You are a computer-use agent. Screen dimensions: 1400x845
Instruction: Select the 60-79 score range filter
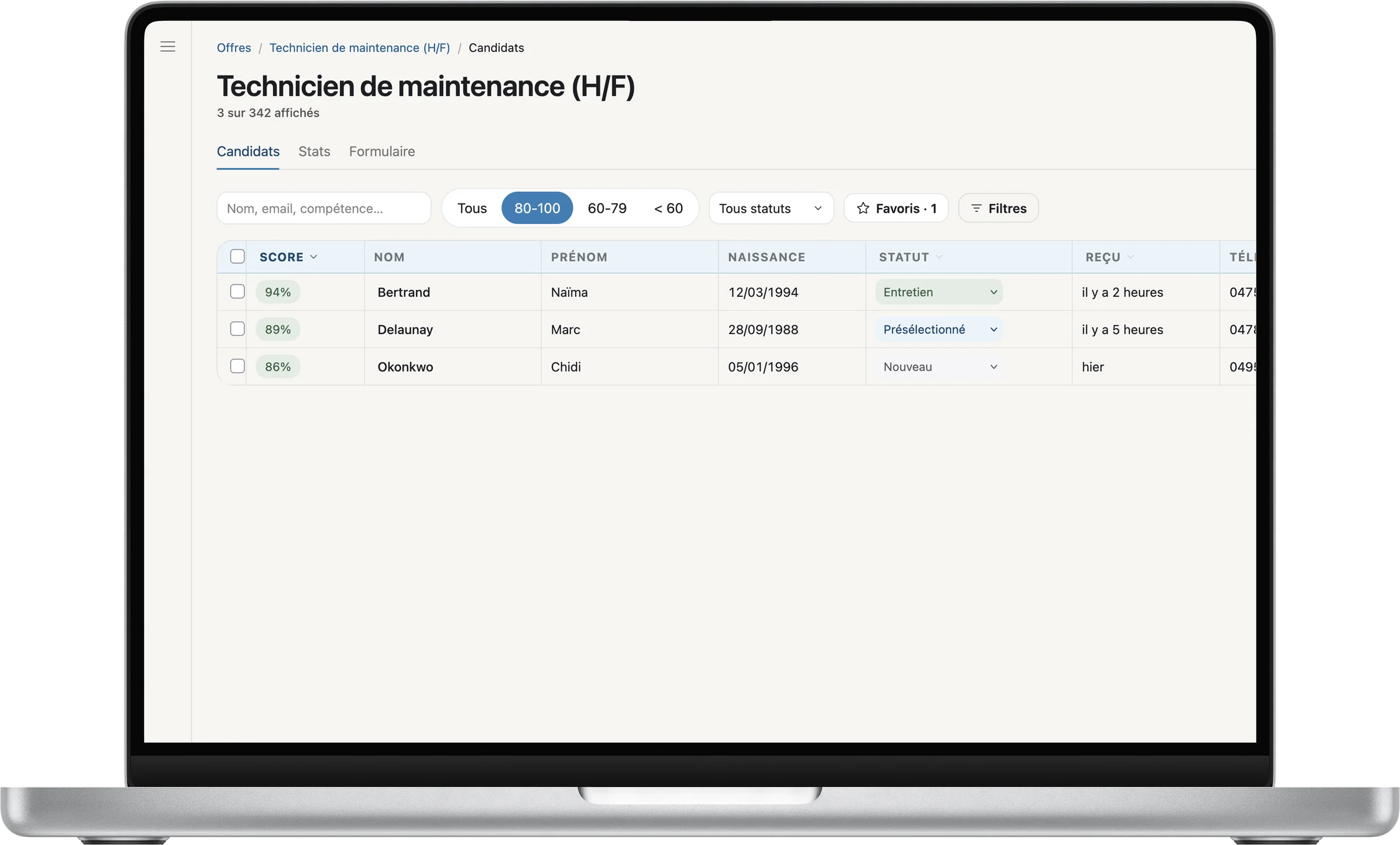(x=607, y=208)
